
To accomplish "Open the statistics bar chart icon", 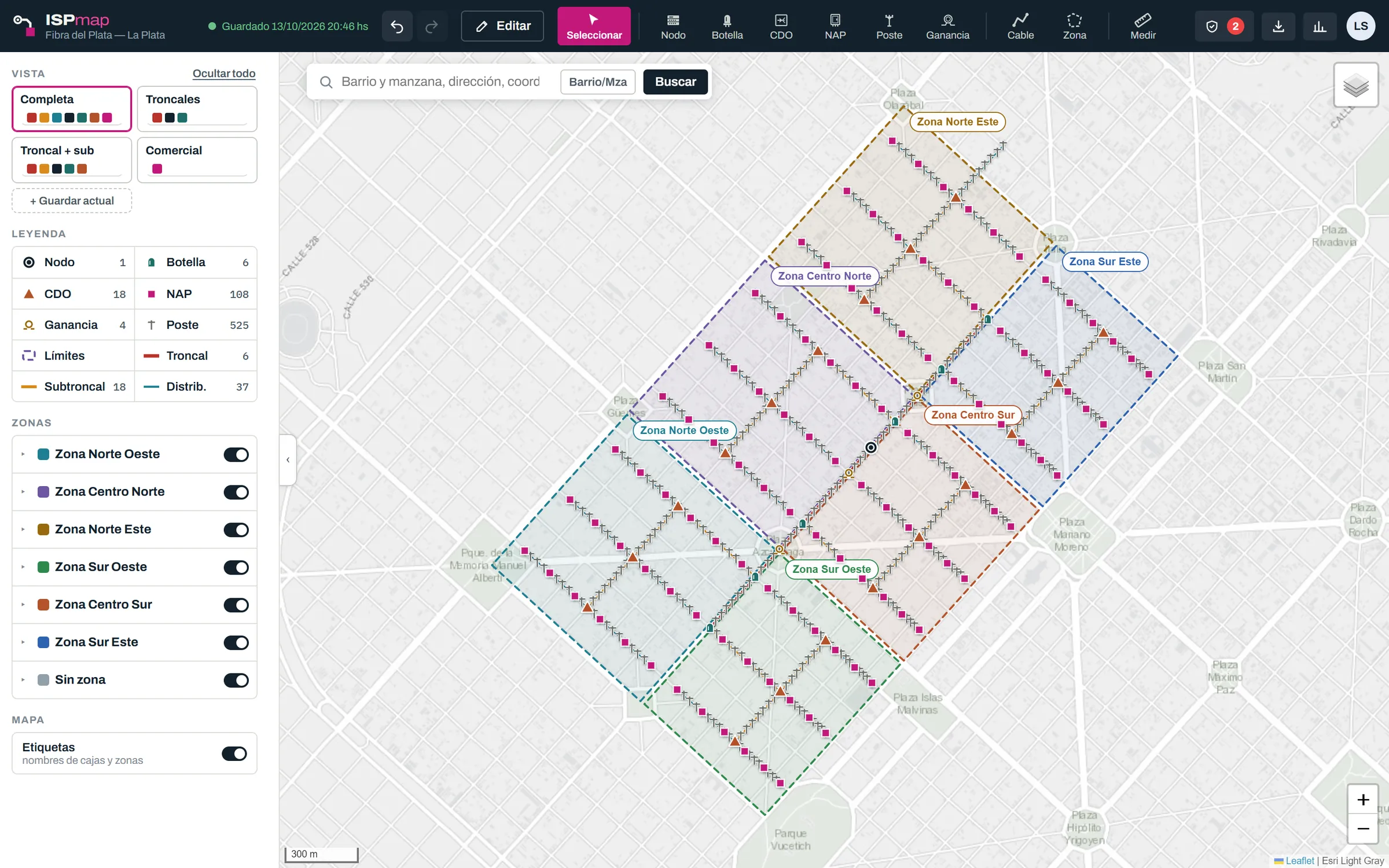I will tap(1320, 26).
